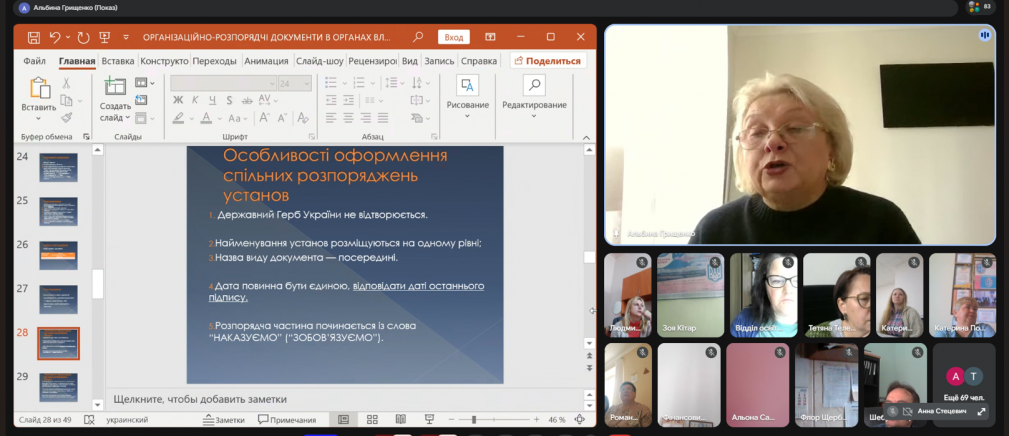Screen dimensions: 1009x436
Task: Click the Paste (Вставить) clipboard icon
Action: 39,92
